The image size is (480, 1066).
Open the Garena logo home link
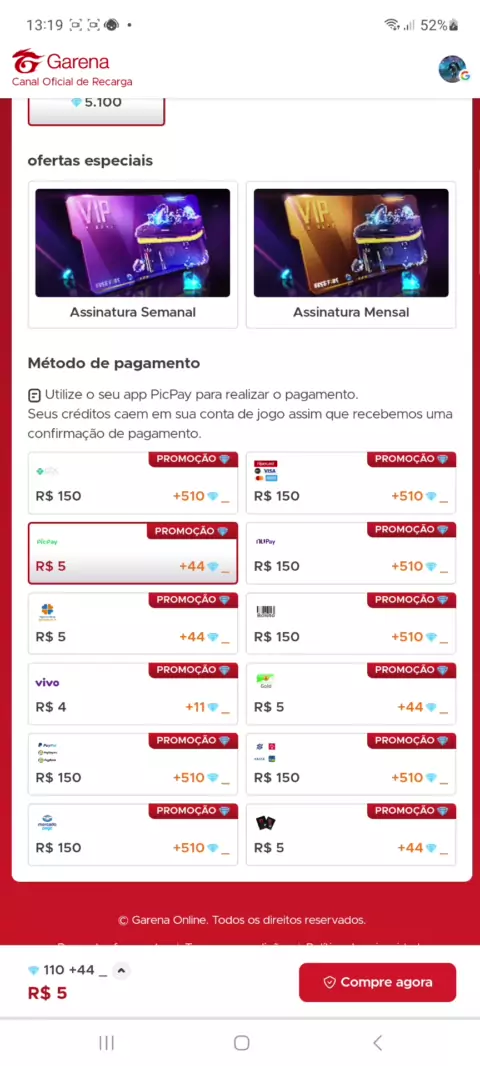click(72, 68)
